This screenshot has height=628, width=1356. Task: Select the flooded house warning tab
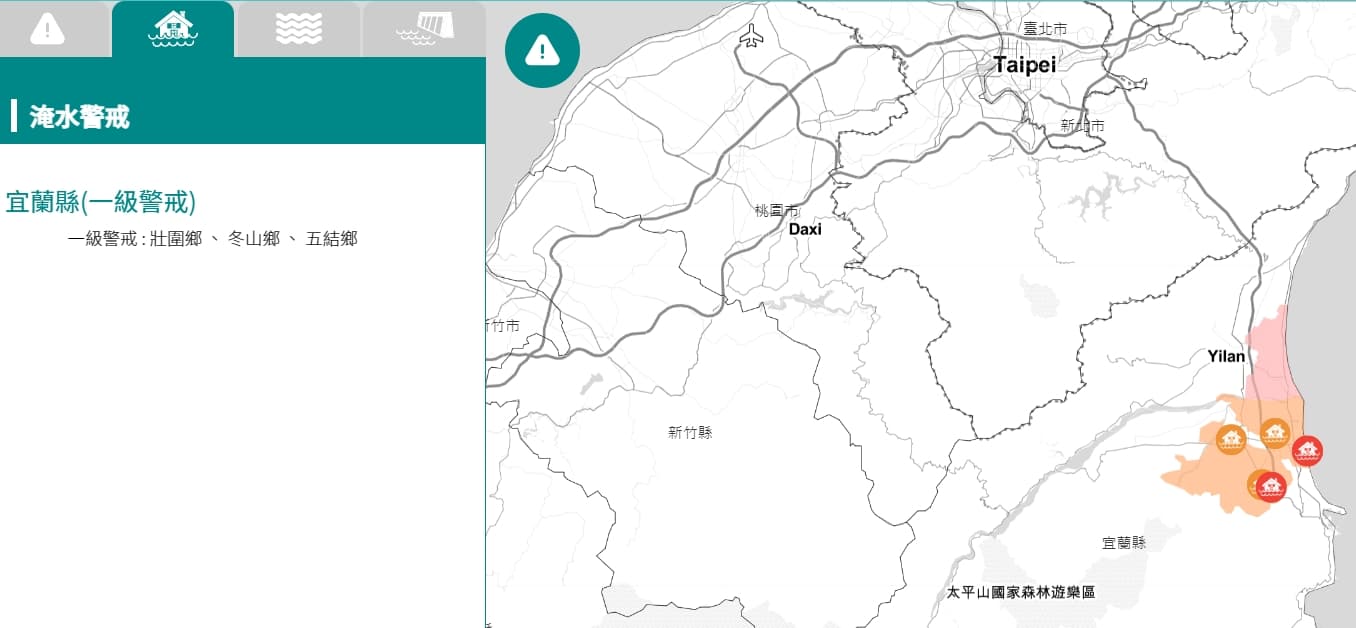click(x=173, y=29)
